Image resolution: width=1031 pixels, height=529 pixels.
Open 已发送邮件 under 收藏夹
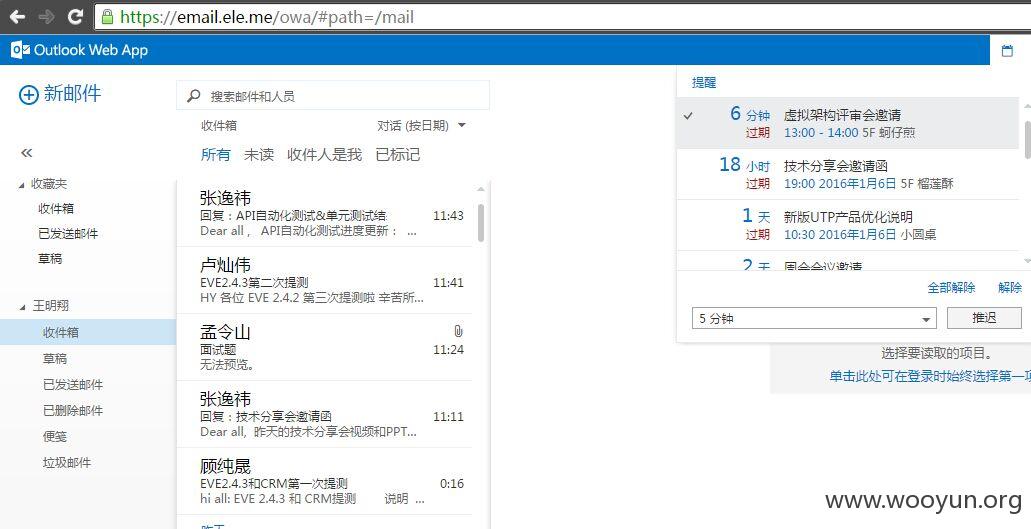pos(68,234)
